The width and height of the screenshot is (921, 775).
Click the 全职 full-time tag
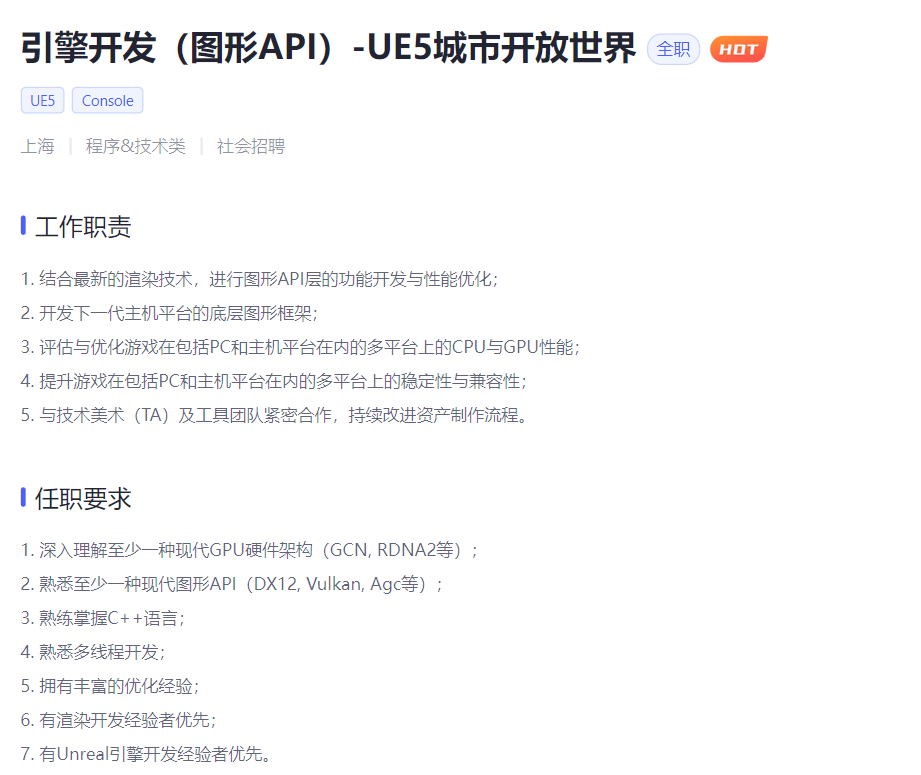(x=673, y=49)
